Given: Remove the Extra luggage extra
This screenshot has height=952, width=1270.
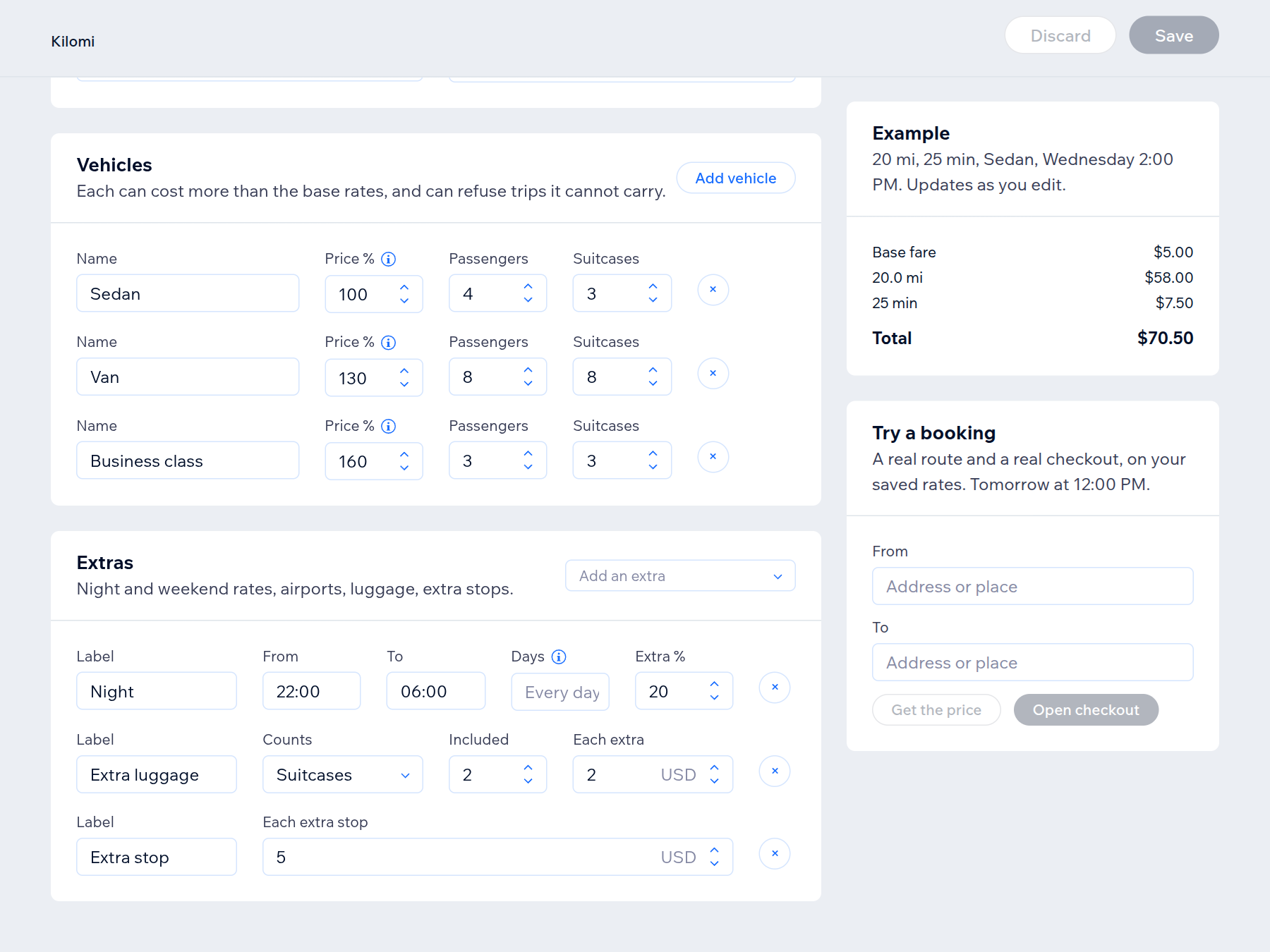Looking at the screenshot, I should [775, 771].
